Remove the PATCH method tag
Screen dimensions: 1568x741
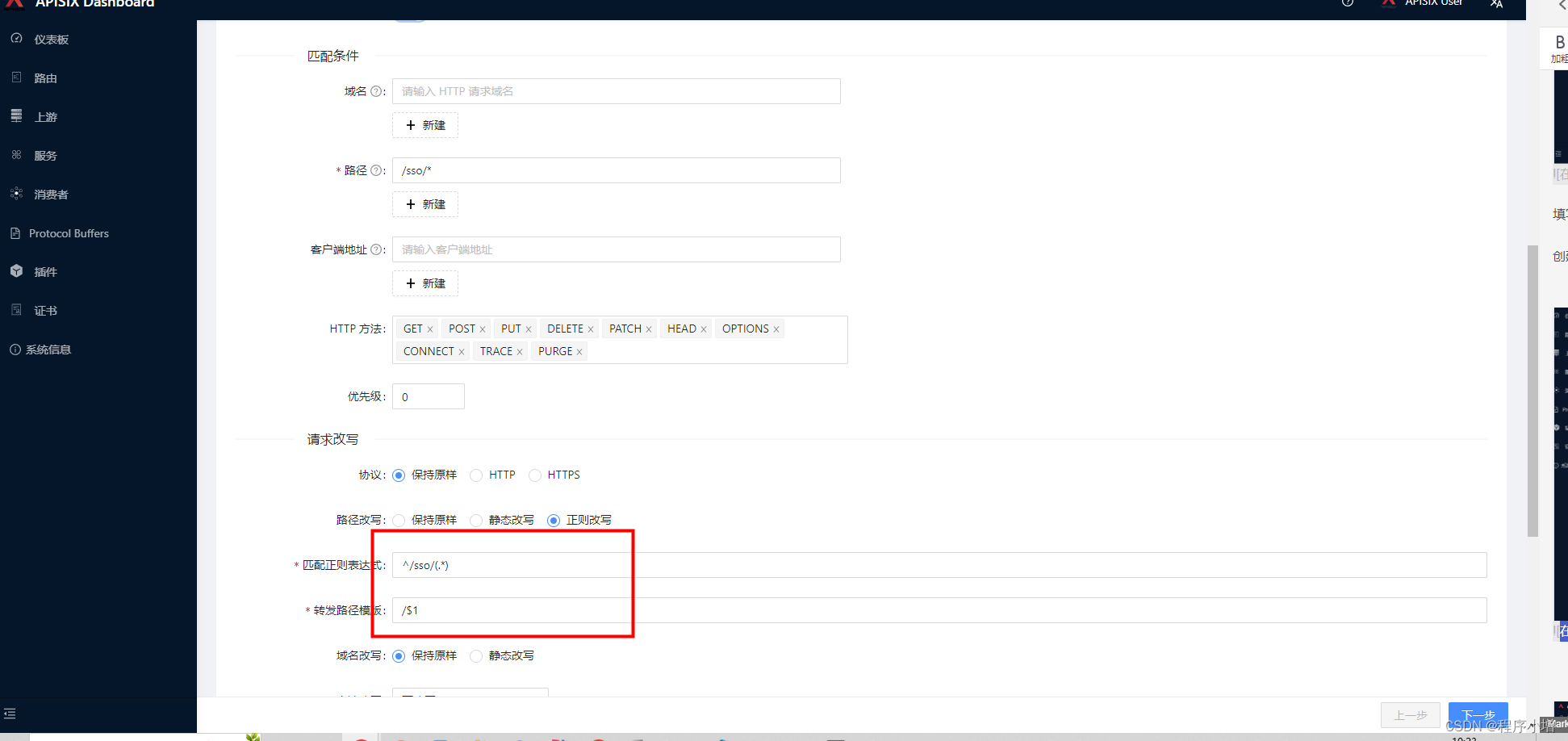pos(649,329)
